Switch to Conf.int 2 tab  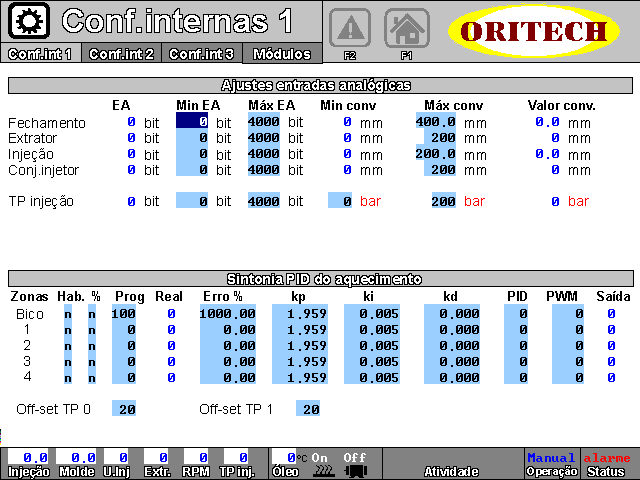click(x=121, y=54)
